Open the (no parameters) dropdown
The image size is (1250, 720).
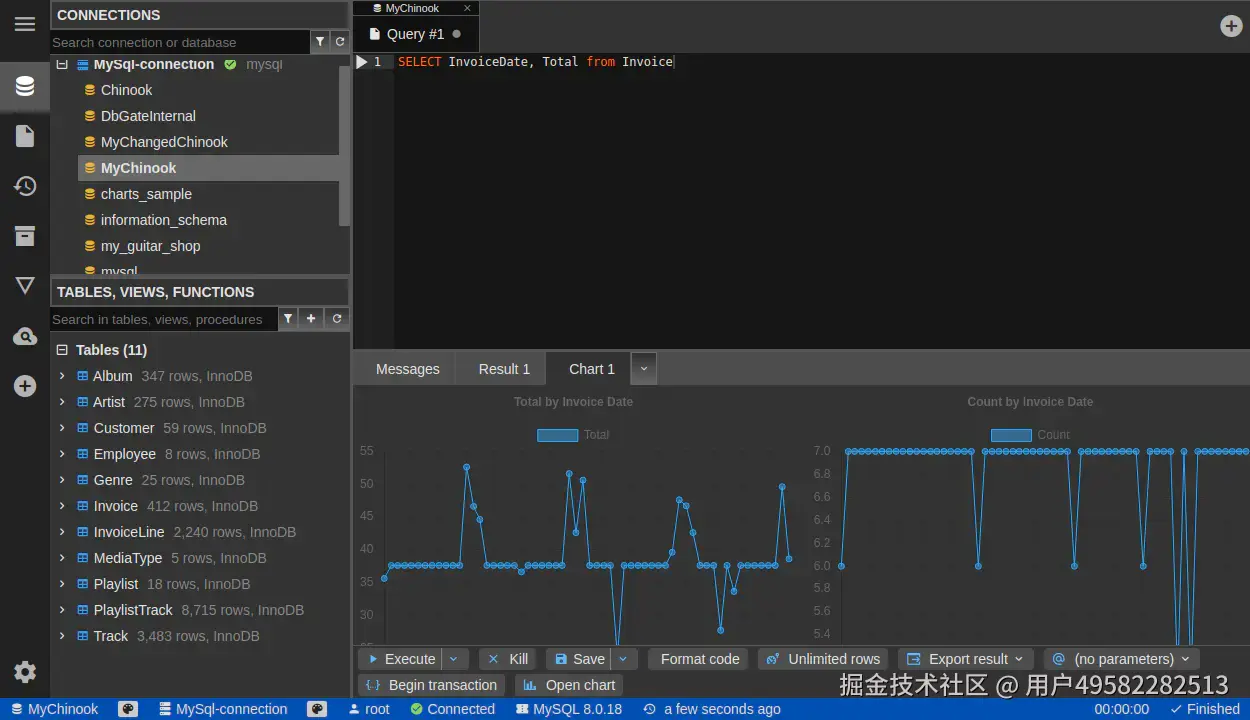[1122, 659]
